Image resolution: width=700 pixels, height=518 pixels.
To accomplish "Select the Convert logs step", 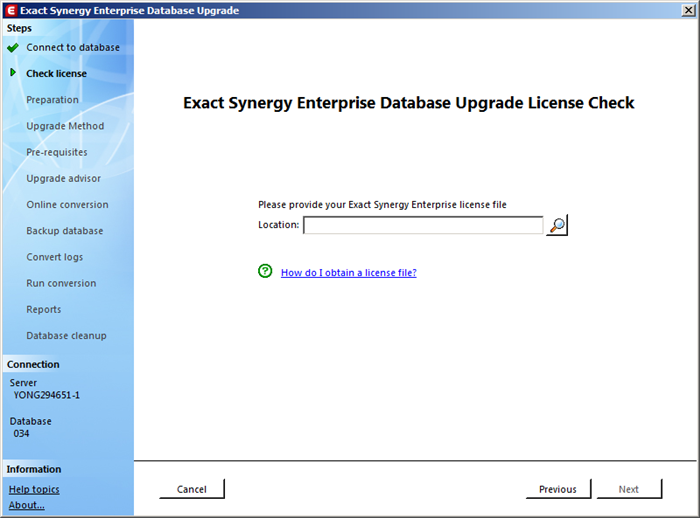I will 54,257.
